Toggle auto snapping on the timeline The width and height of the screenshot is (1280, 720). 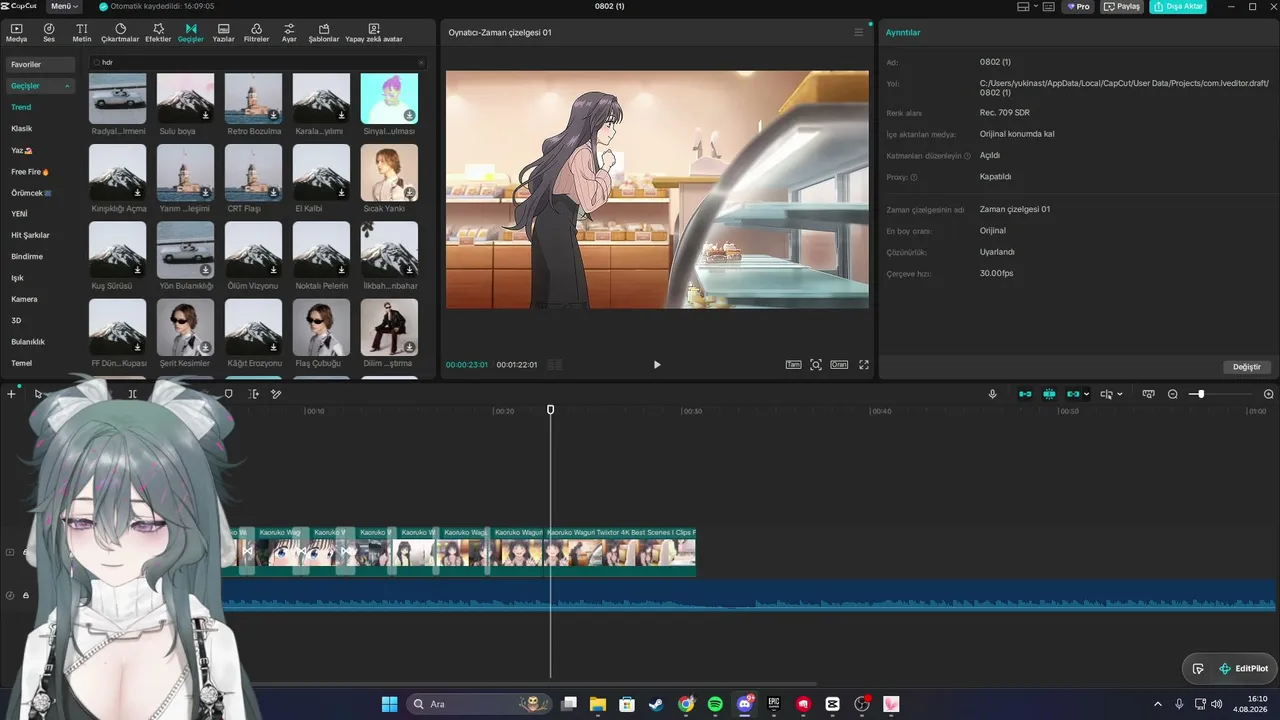coord(1049,394)
